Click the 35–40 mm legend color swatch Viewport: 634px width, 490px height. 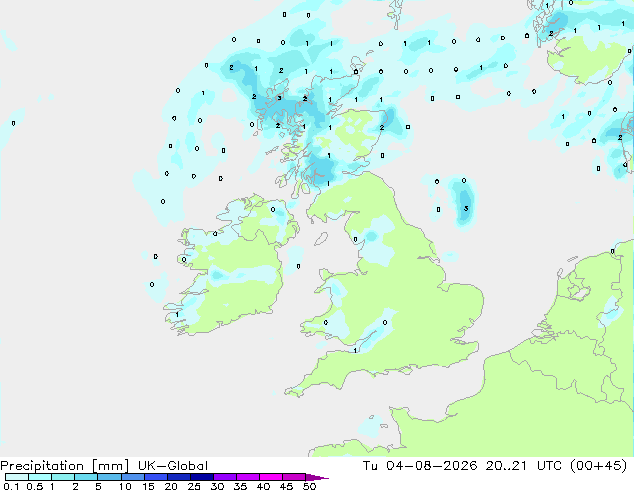(x=248, y=477)
